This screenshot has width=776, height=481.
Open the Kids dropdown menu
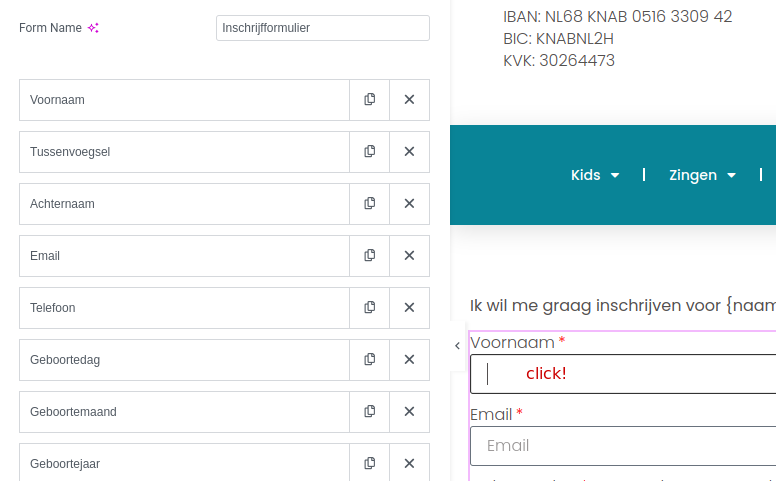595,175
